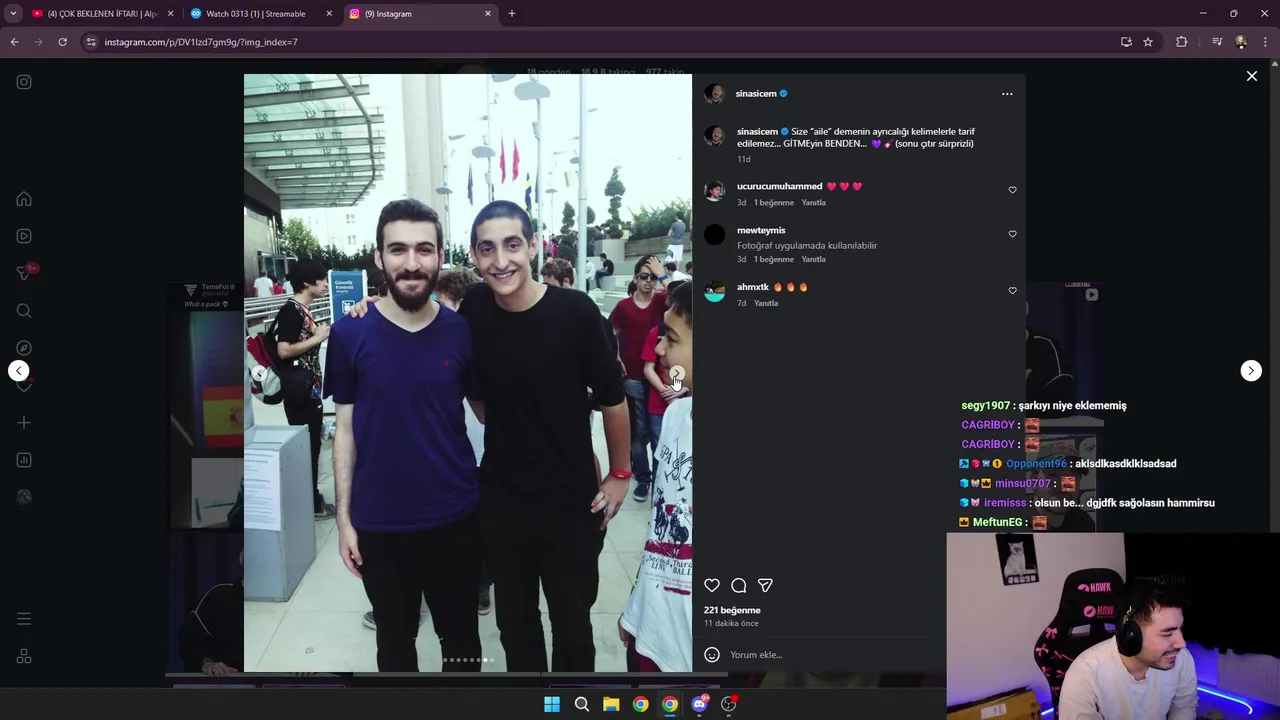Open Explore compass icon

click(x=24, y=348)
